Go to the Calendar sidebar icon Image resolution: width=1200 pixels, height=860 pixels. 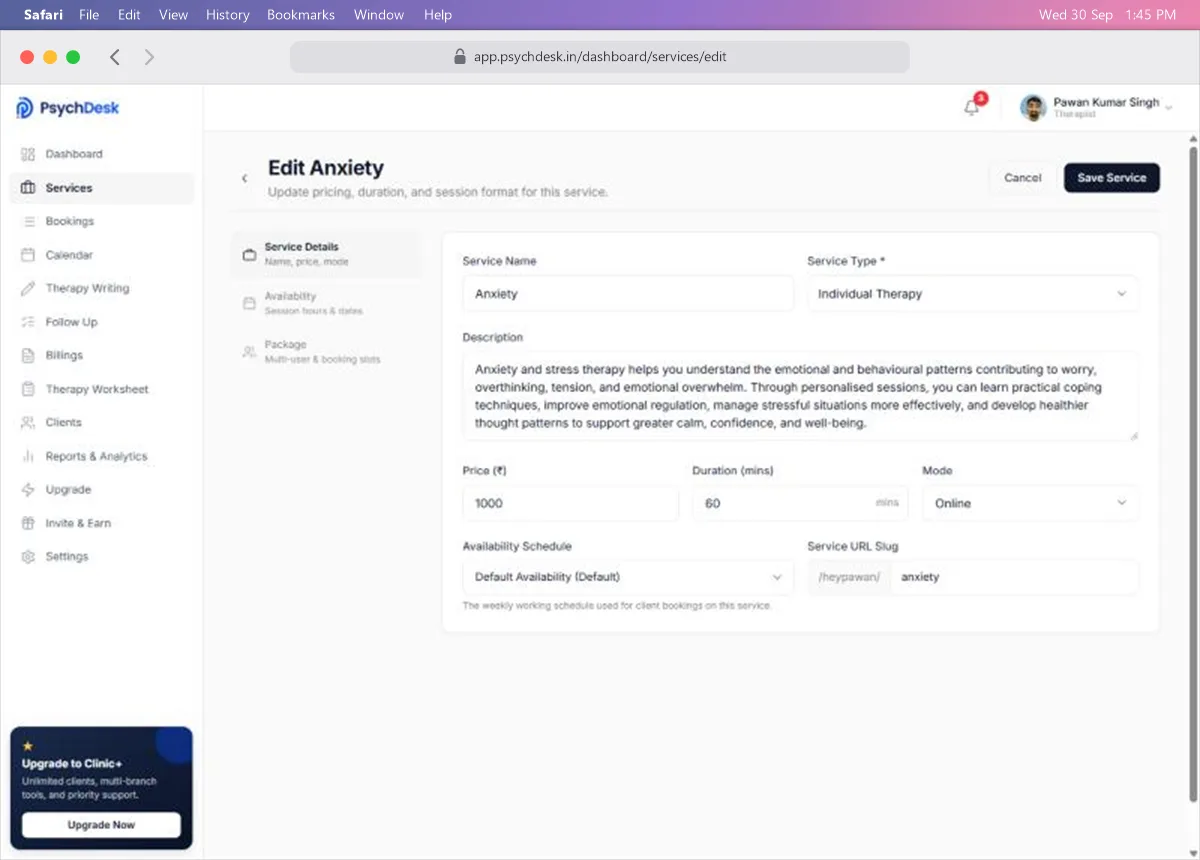coord(28,255)
